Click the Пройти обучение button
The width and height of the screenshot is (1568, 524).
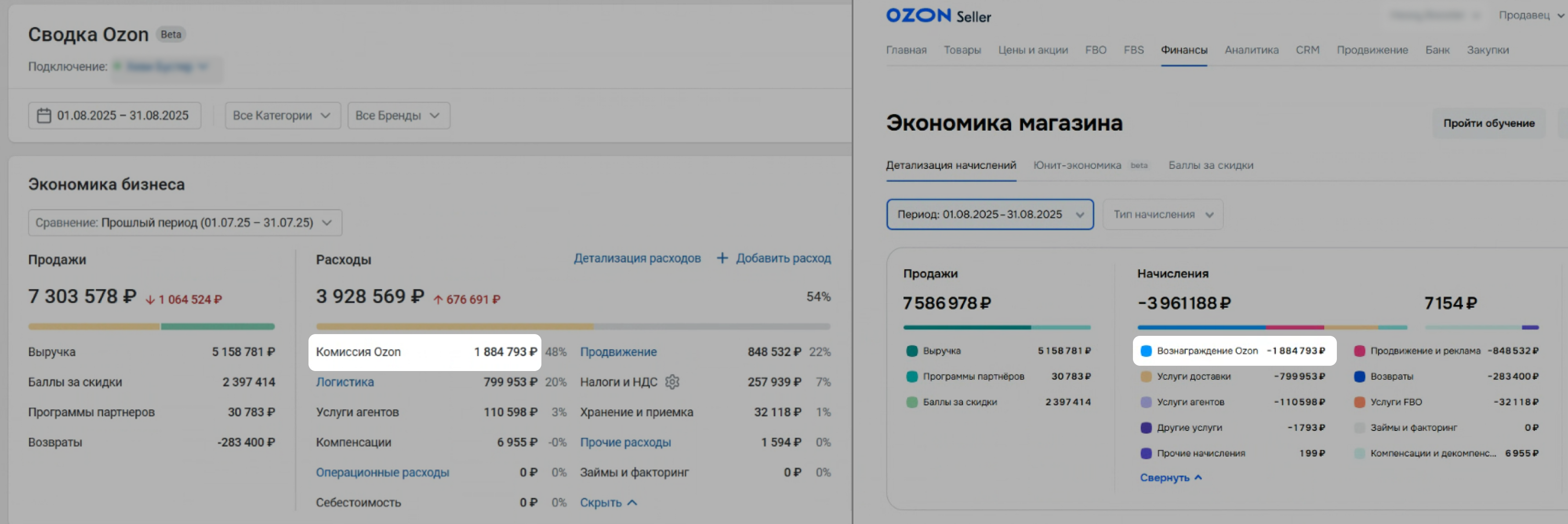1488,123
